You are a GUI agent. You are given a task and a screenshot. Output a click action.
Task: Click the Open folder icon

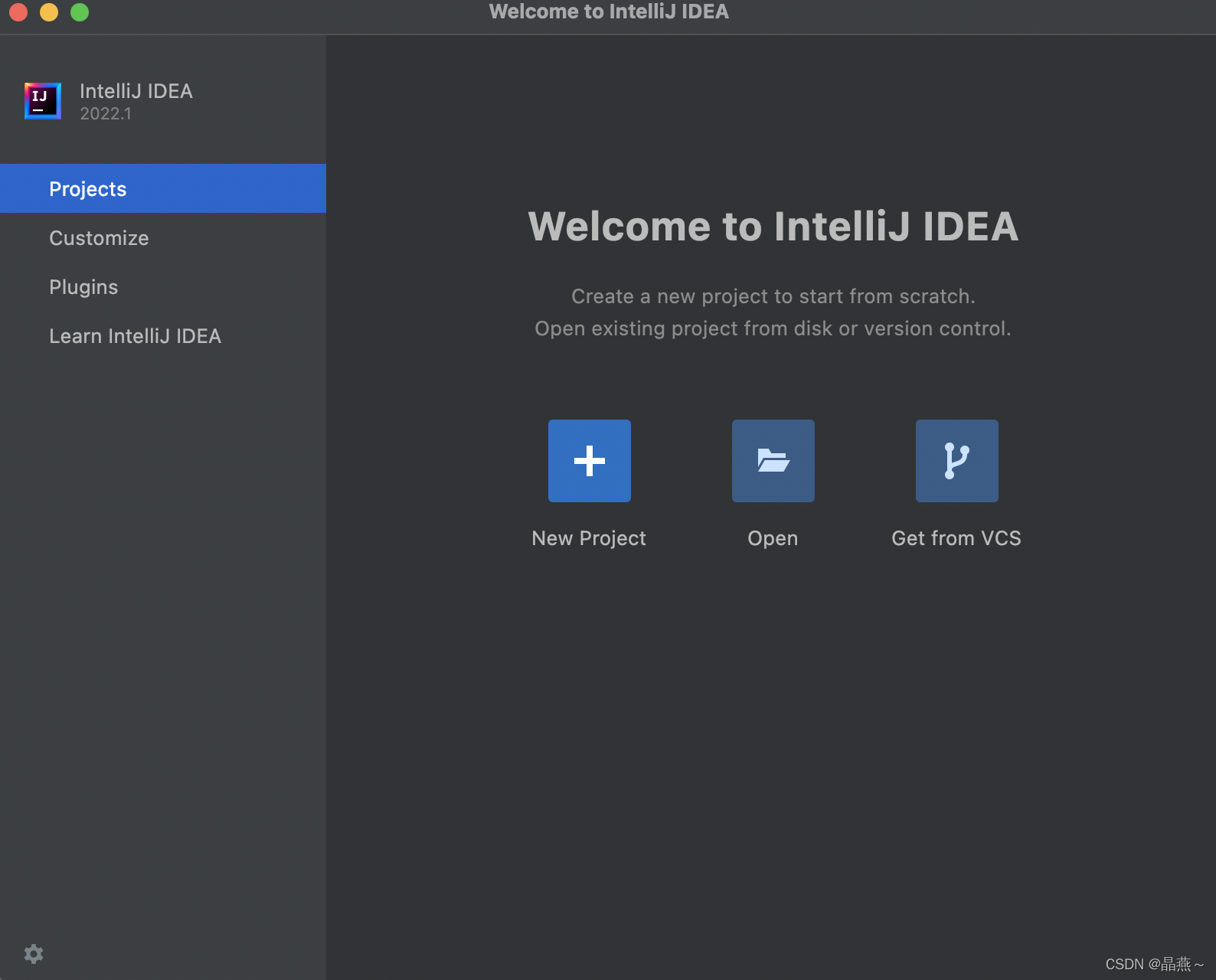pos(773,461)
